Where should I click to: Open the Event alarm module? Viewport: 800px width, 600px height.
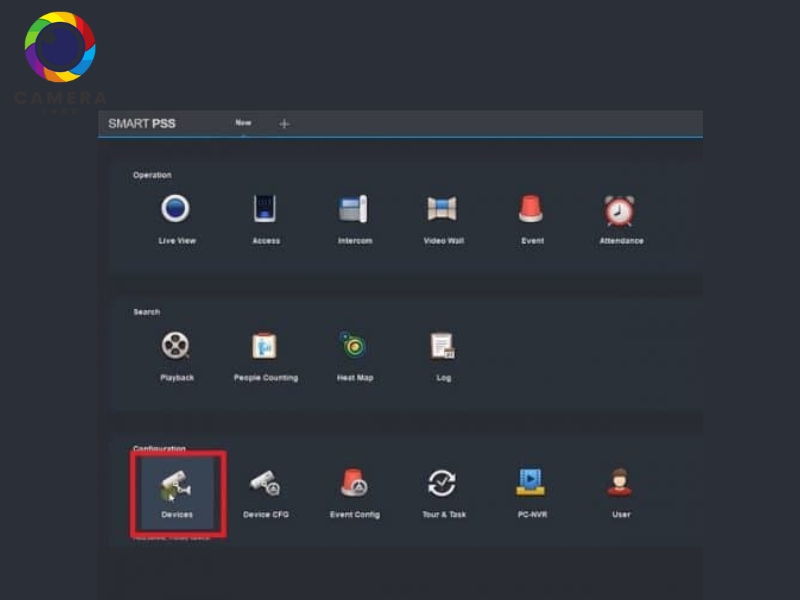coord(531,210)
